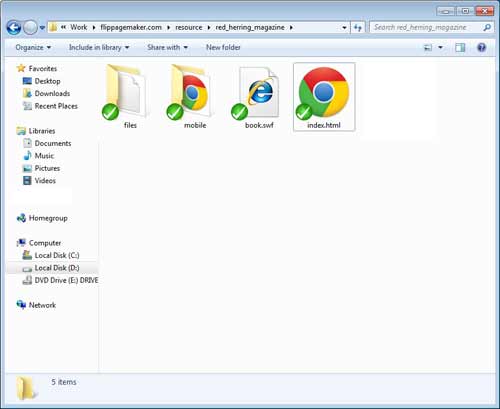Click the Change your view icon
The image size is (500, 409).
tap(428, 48)
